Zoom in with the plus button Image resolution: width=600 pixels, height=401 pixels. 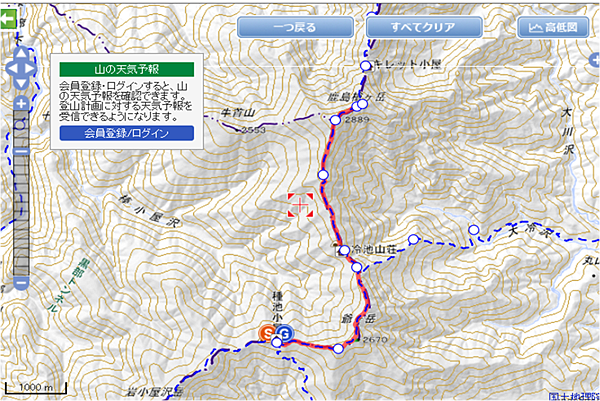click(x=21, y=103)
